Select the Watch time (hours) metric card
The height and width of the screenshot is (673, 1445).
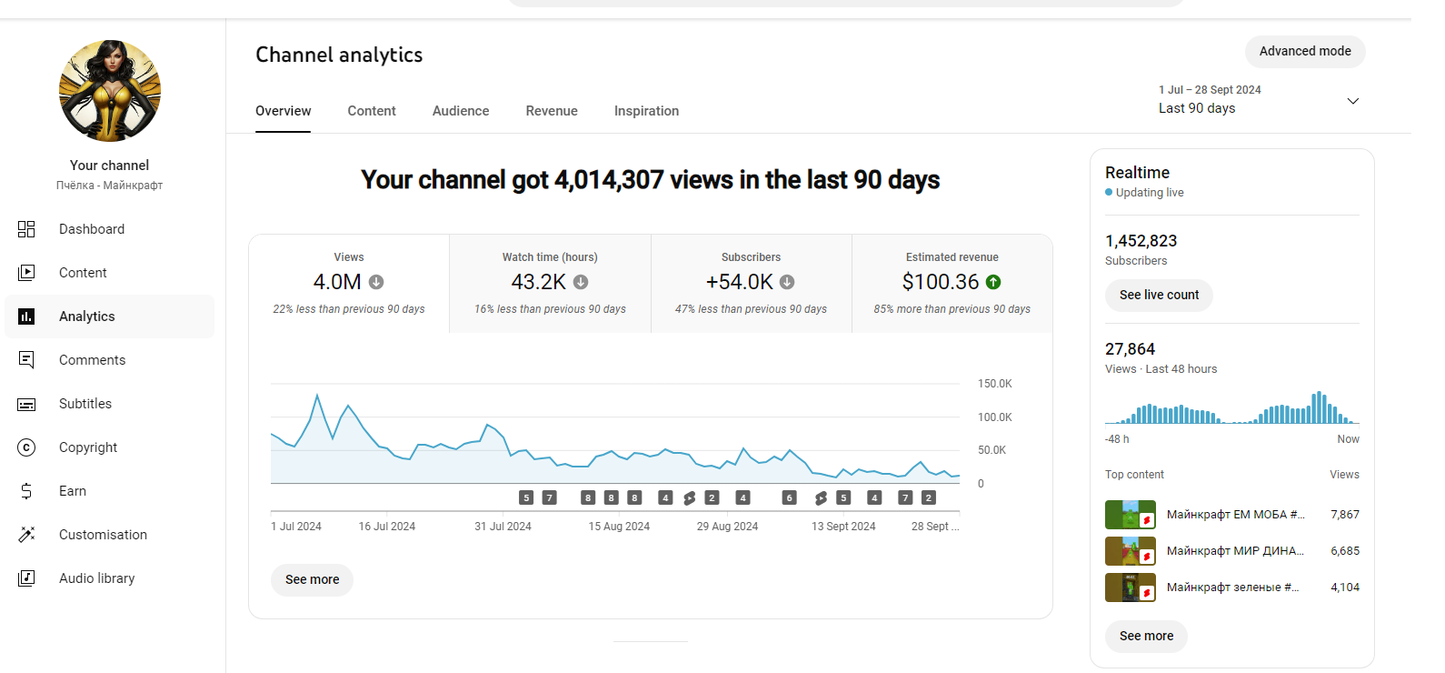point(550,283)
